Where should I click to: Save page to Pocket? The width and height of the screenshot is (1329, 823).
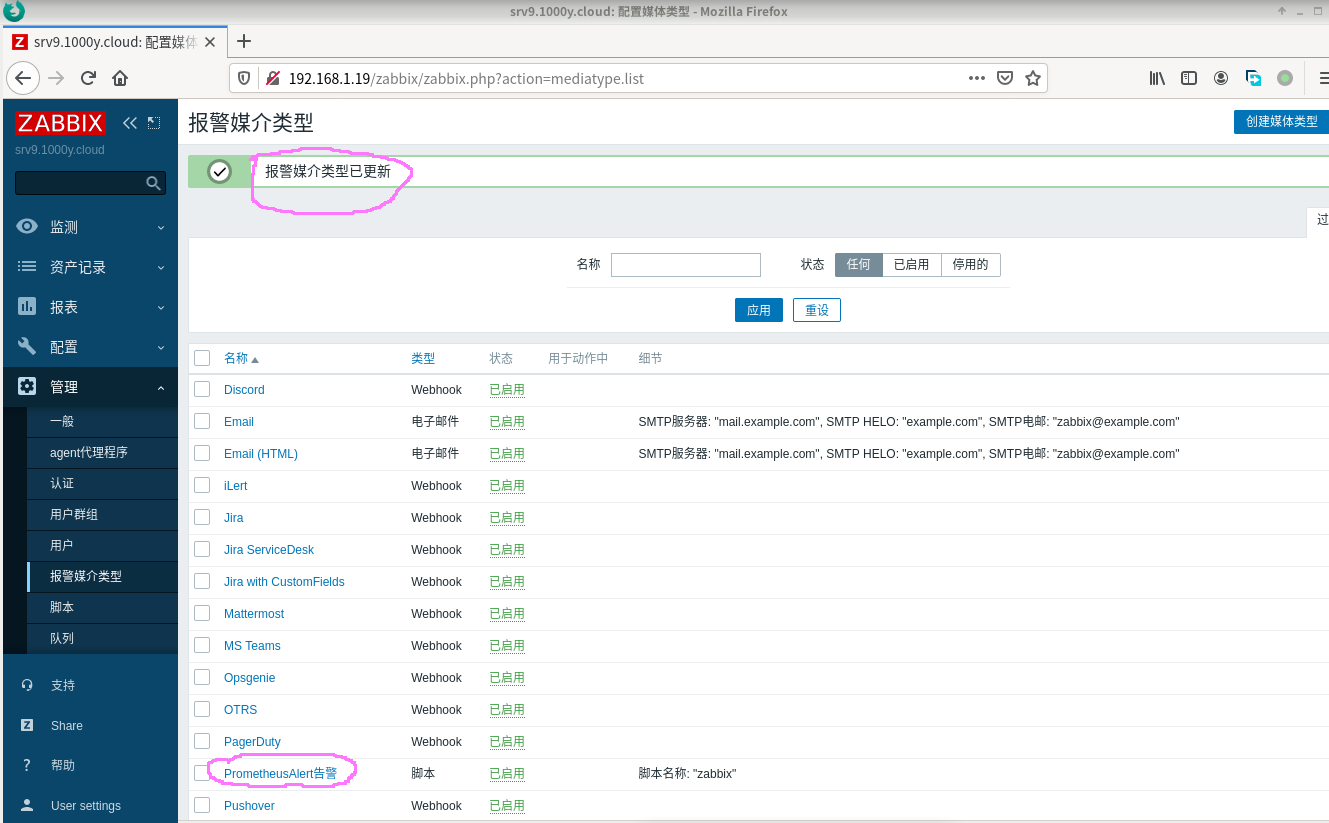coord(1005,78)
